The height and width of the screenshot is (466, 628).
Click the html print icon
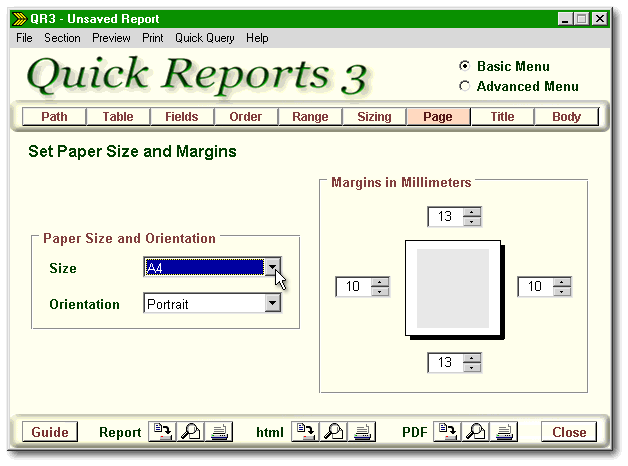[x=362, y=432]
